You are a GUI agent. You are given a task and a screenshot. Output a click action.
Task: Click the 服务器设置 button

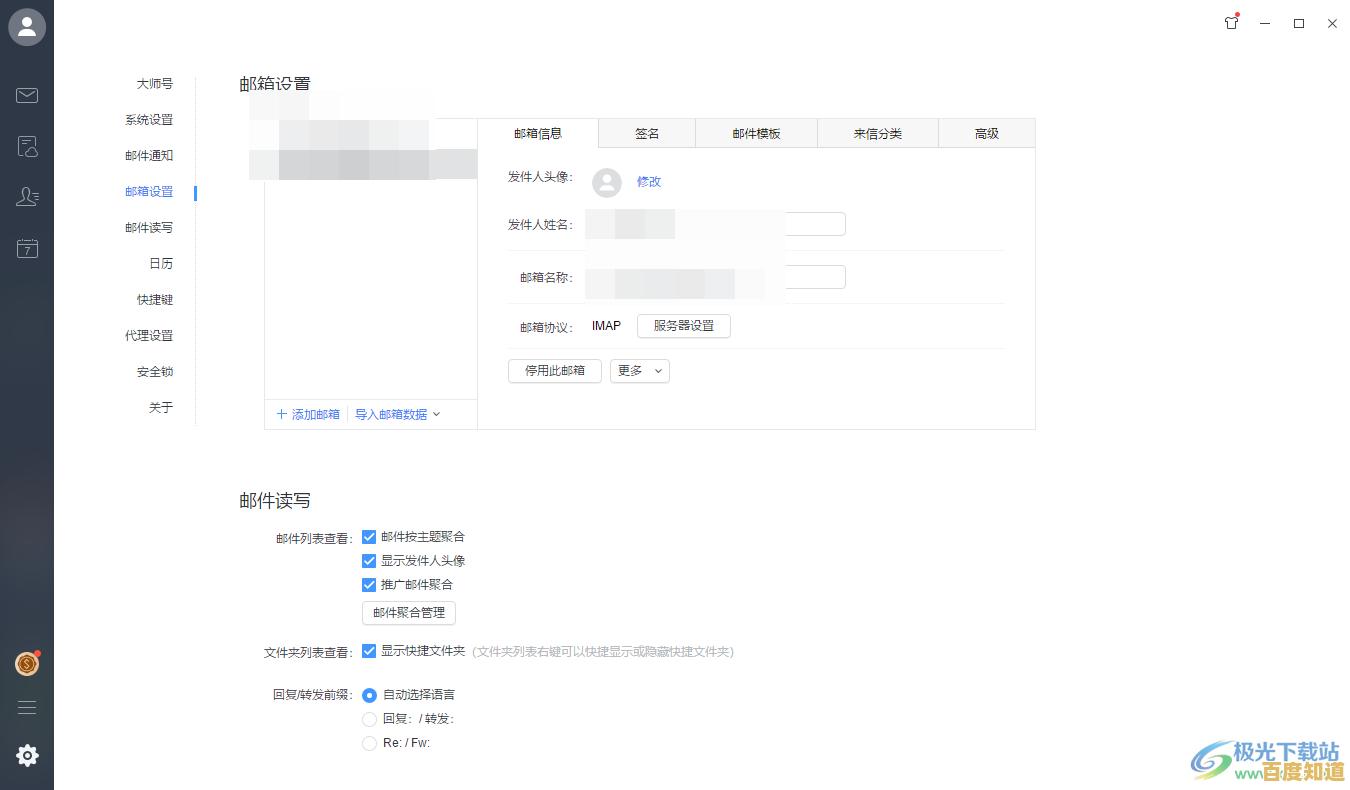[683, 325]
